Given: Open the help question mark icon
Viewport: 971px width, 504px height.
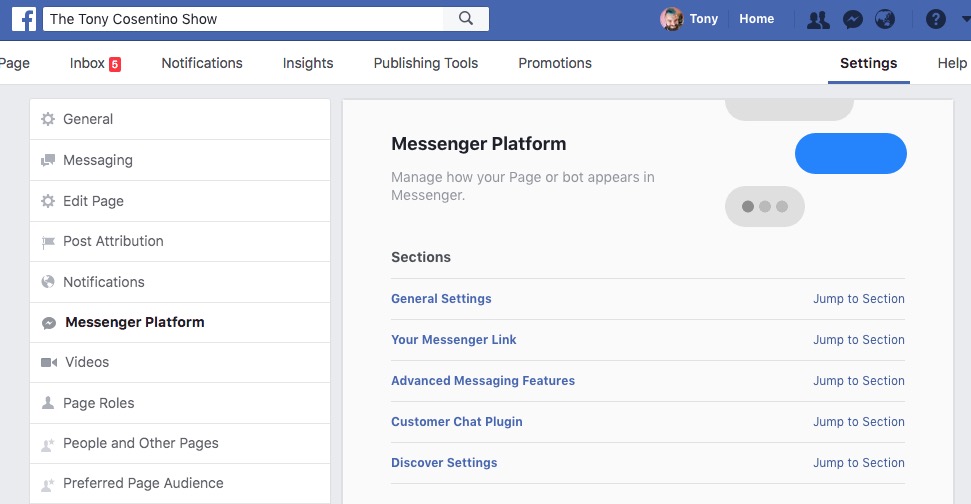Looking at the screenshot, I should [x=935, y=19].
